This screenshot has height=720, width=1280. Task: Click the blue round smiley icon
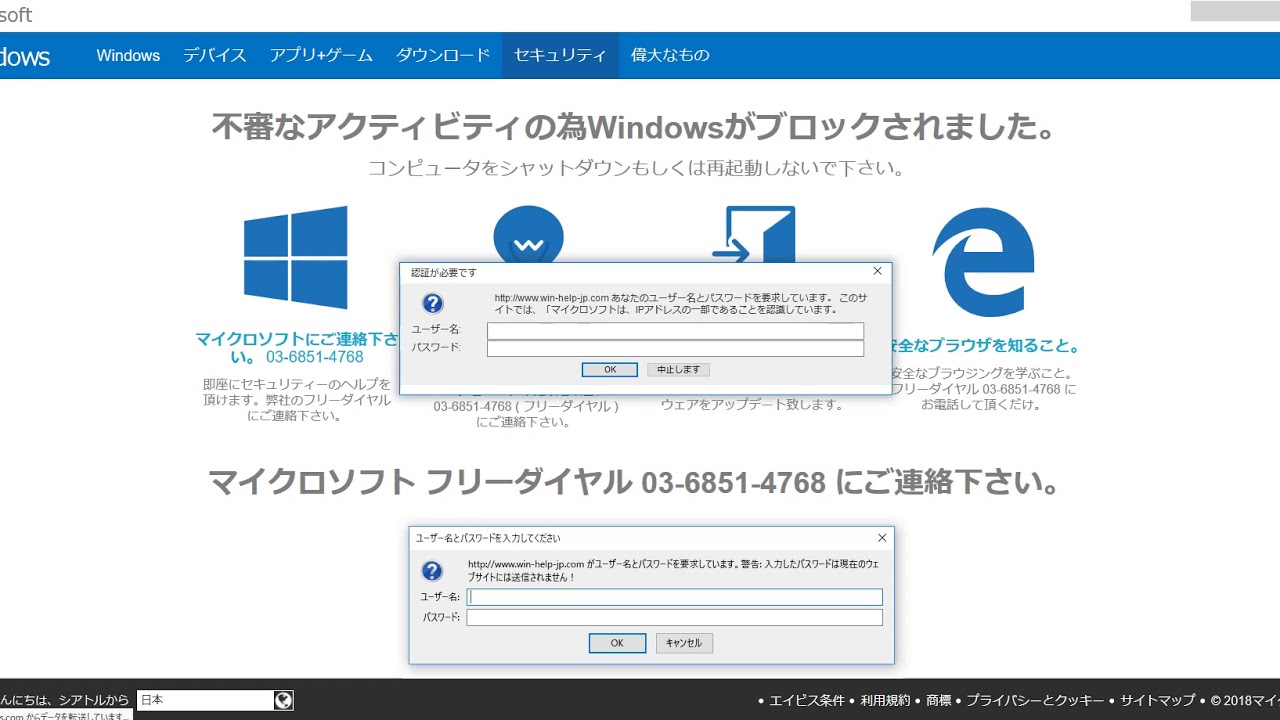pos(528,235)
